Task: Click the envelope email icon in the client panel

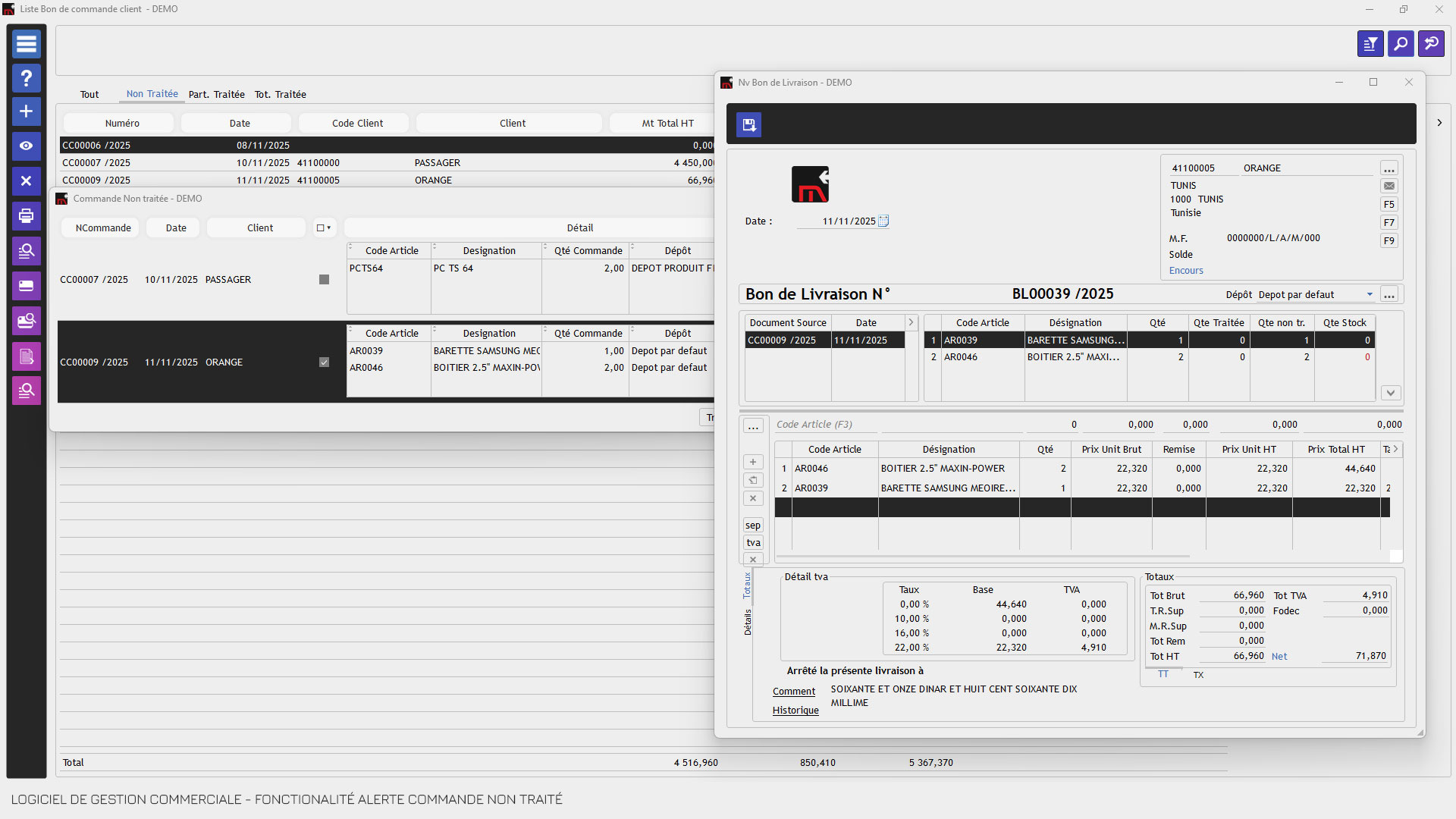Action: click(1389, 186)
